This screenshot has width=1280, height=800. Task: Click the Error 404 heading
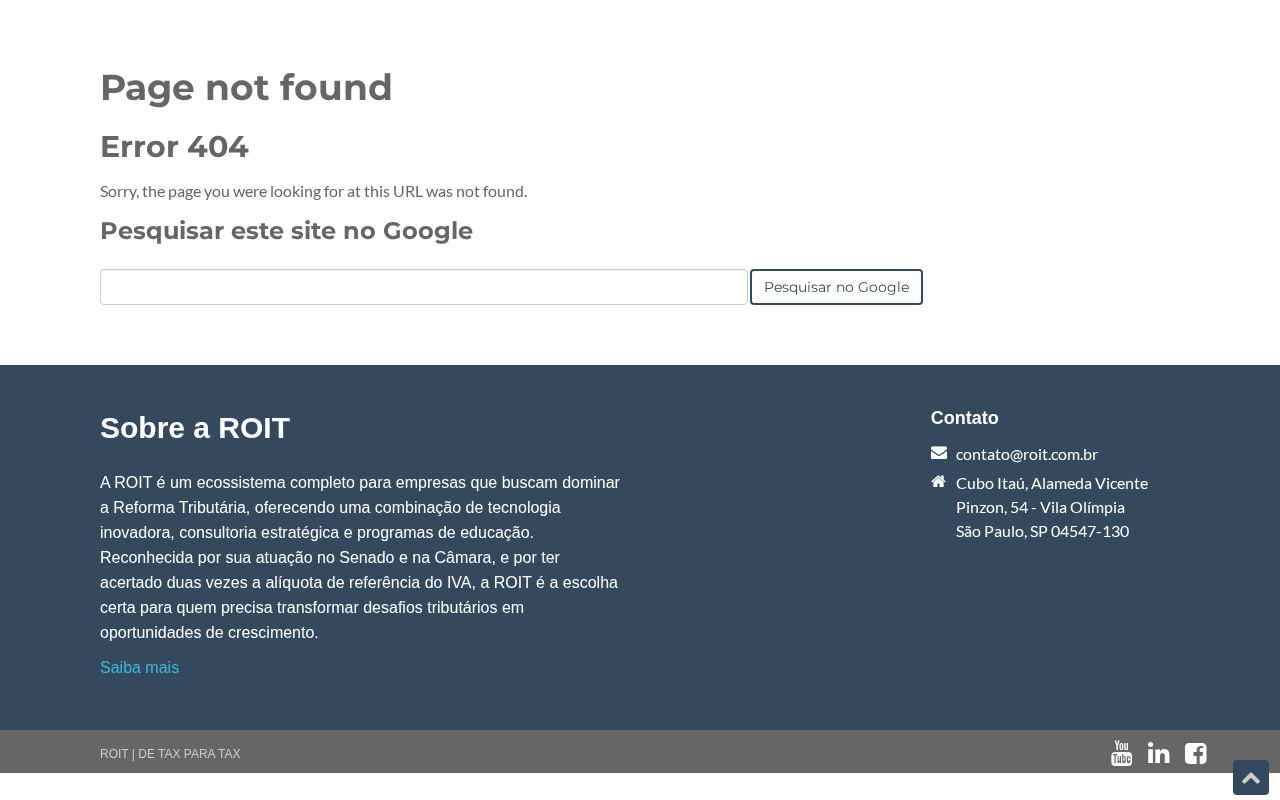pos(174,147)
